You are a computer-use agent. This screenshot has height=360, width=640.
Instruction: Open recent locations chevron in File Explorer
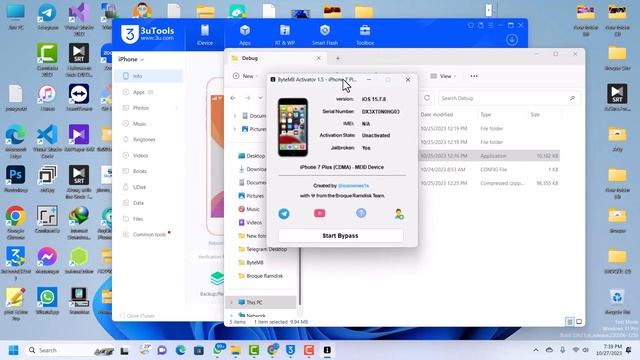[x=260, y=98]
